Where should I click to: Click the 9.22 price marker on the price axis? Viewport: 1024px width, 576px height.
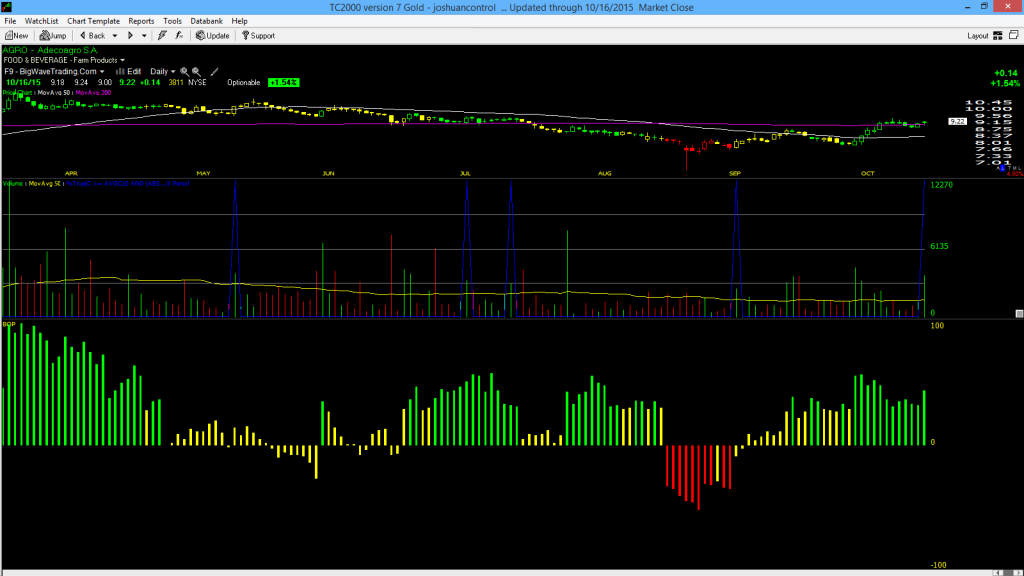pyautogui.click(x=957, y=121)
